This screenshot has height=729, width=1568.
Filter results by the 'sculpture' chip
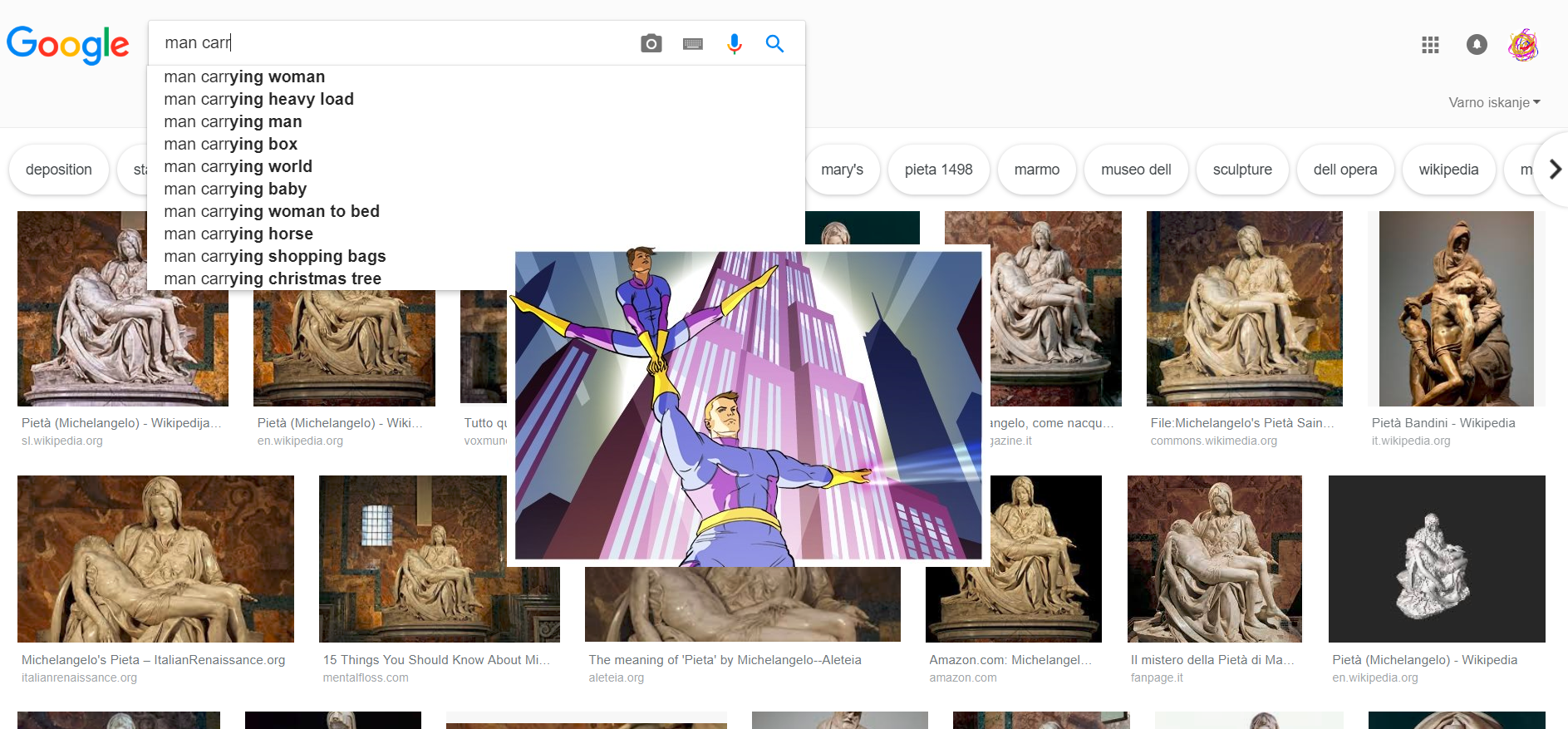pos(1241,170)
